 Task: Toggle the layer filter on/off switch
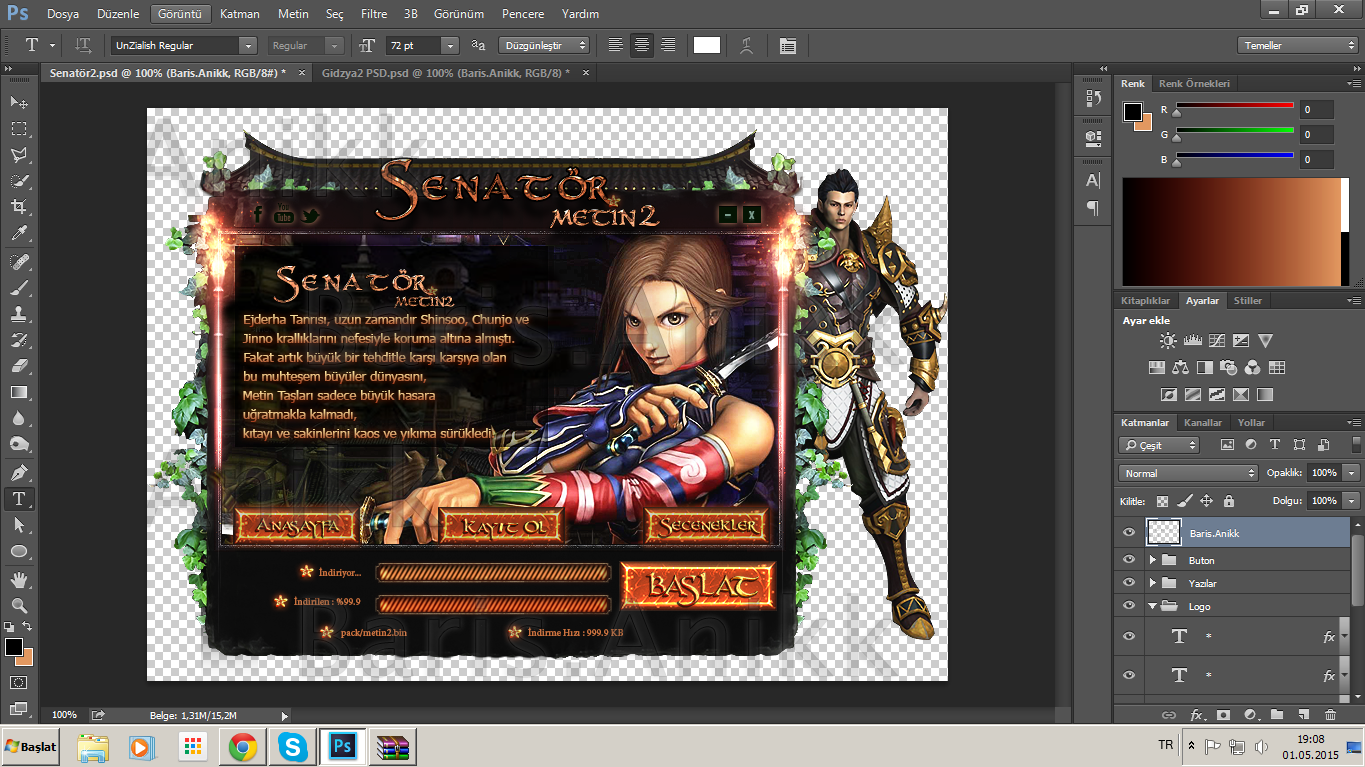1356,445
